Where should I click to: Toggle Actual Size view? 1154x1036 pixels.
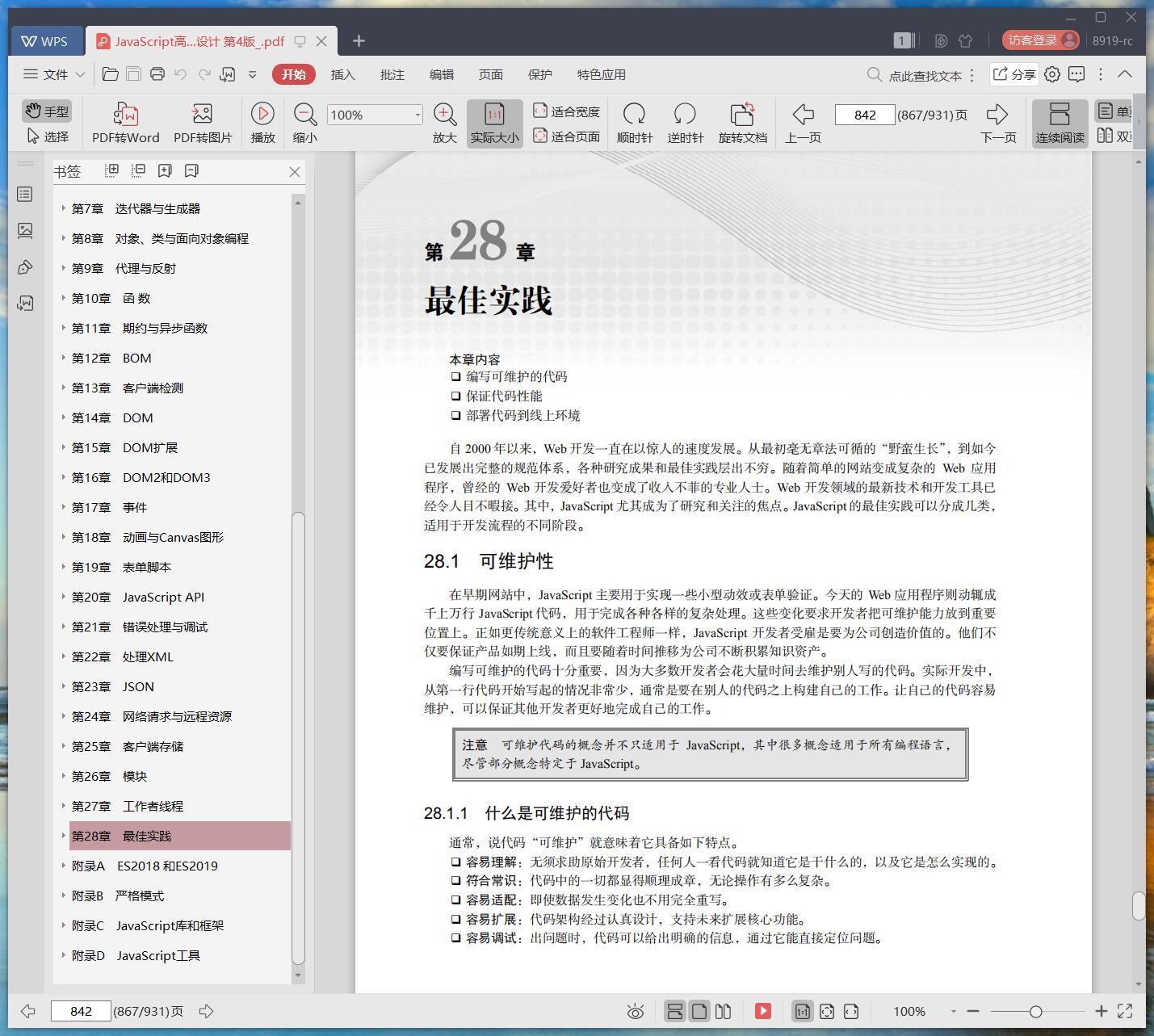coord(494,123)
